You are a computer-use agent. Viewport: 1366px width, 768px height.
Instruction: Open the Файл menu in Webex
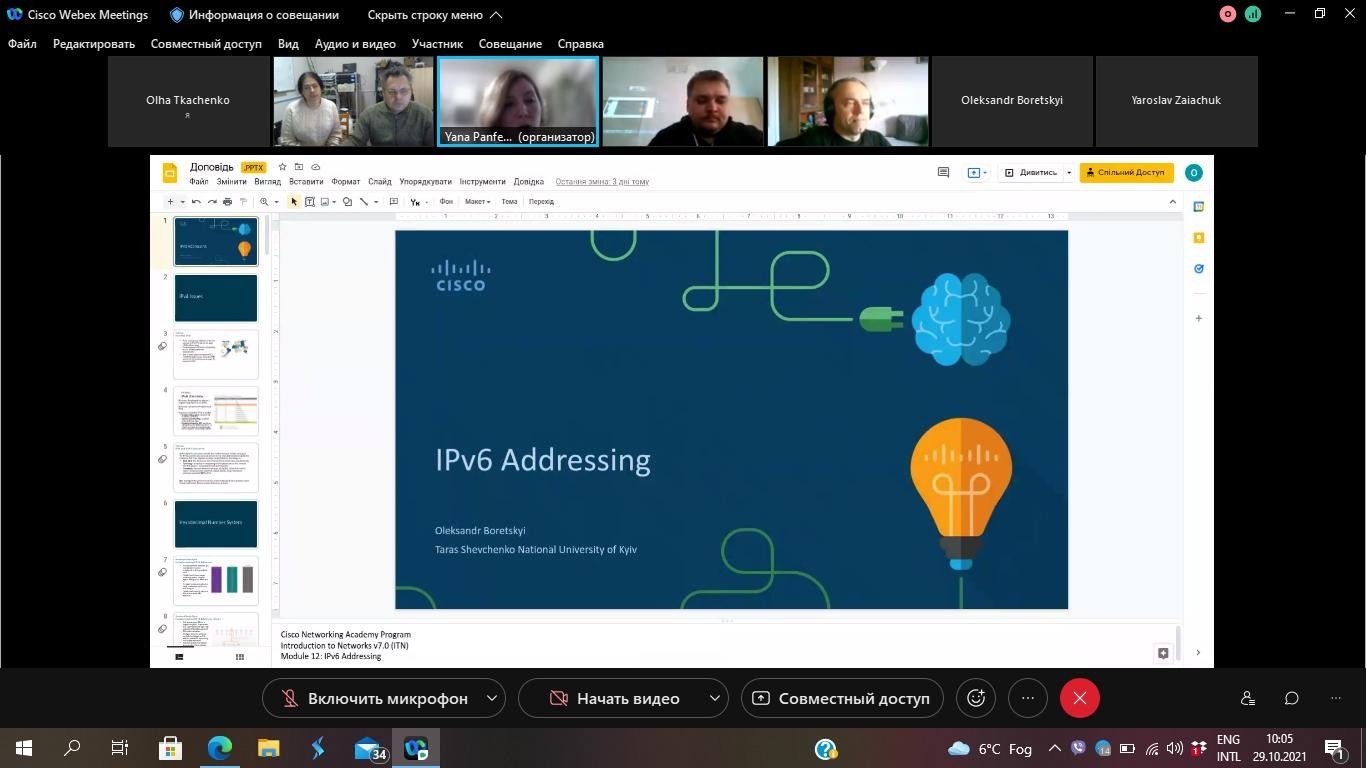22,44
